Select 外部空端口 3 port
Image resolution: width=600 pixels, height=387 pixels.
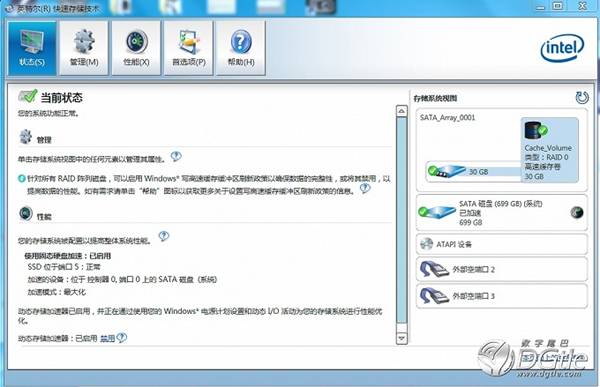502,296
